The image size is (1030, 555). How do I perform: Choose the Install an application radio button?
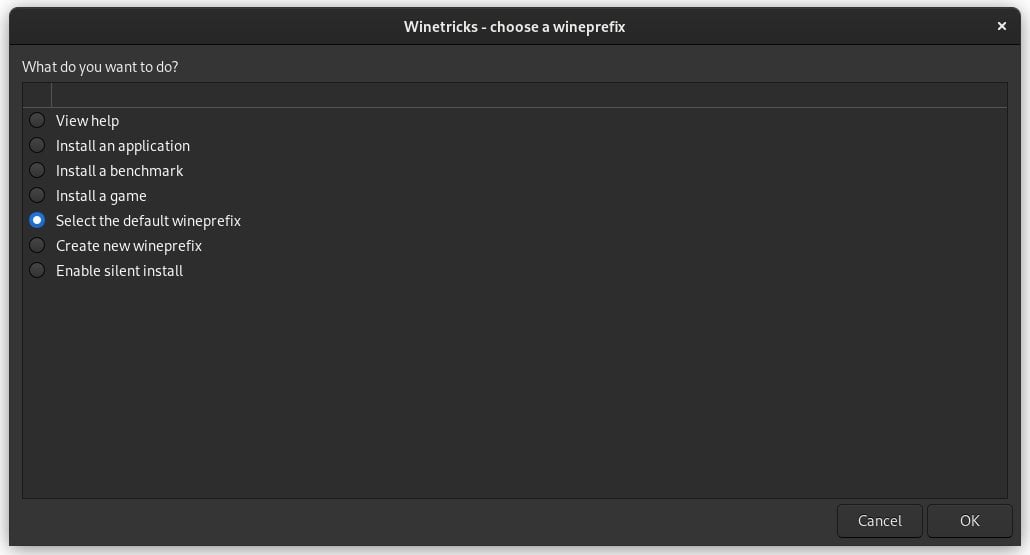pyautogui.click(x=37, y=145)
